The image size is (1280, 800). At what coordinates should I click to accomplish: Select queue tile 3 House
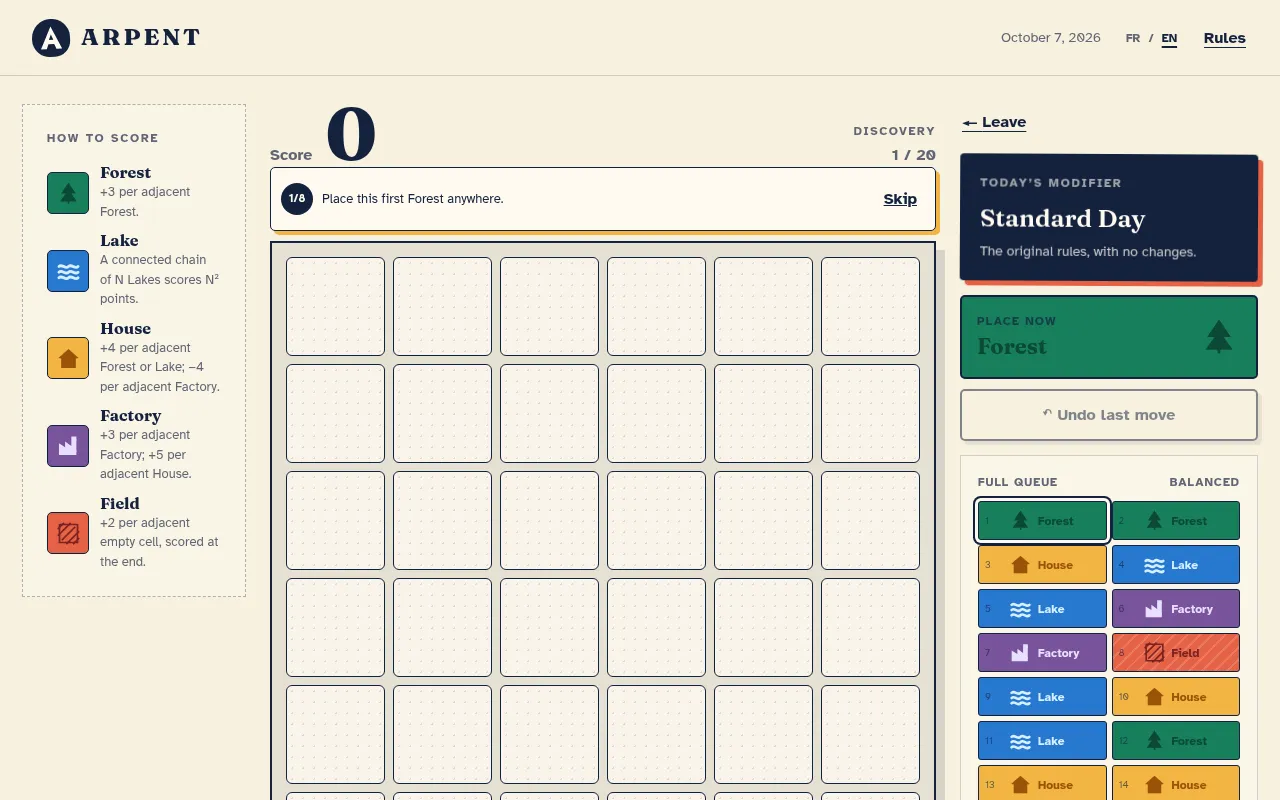pos(1042,565)
